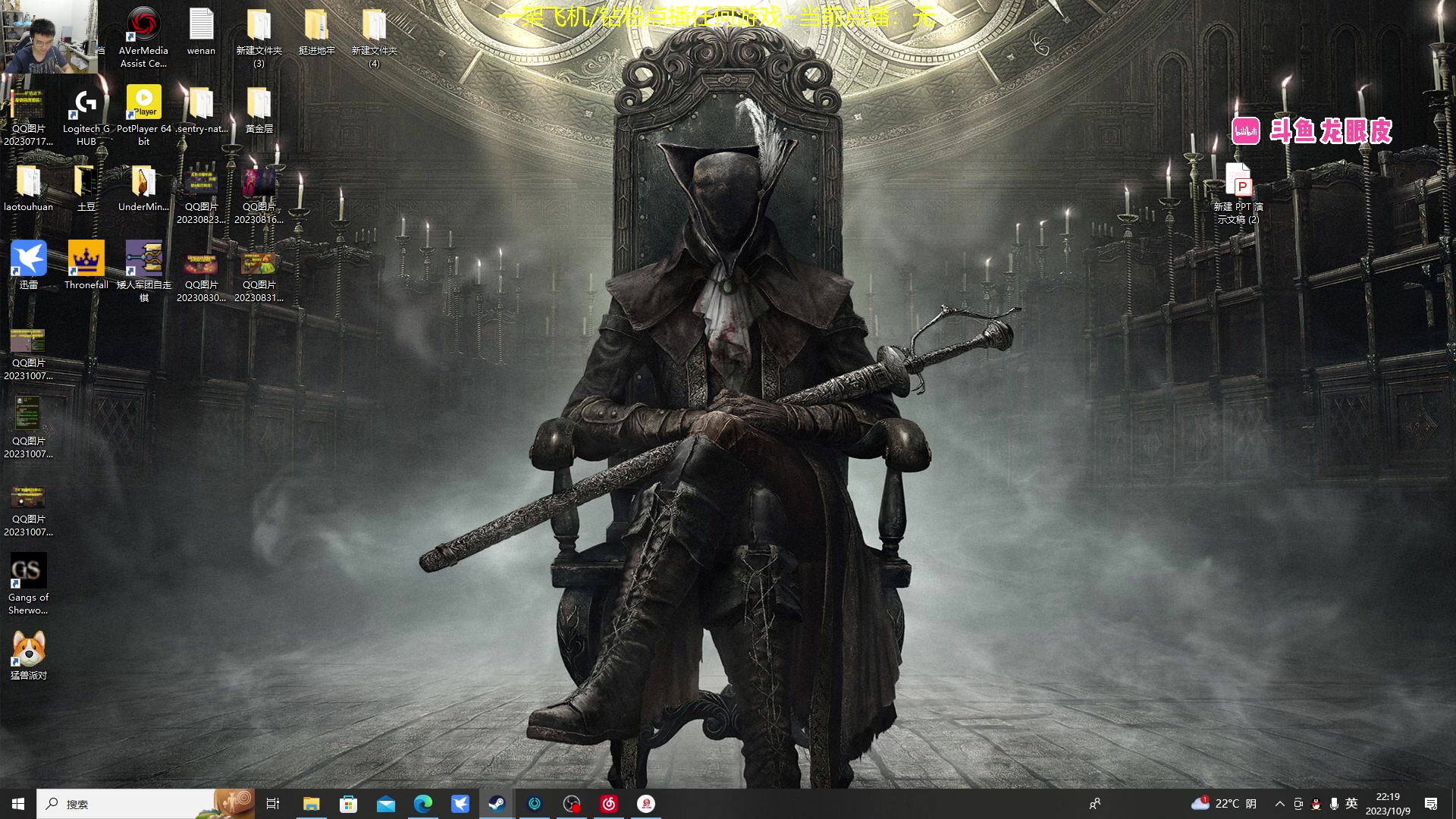Image resolution: width=1456 pixels, height=819 pixels.
Task: Switch to Steam on the taskbar
Action: (x=497, y=804)
